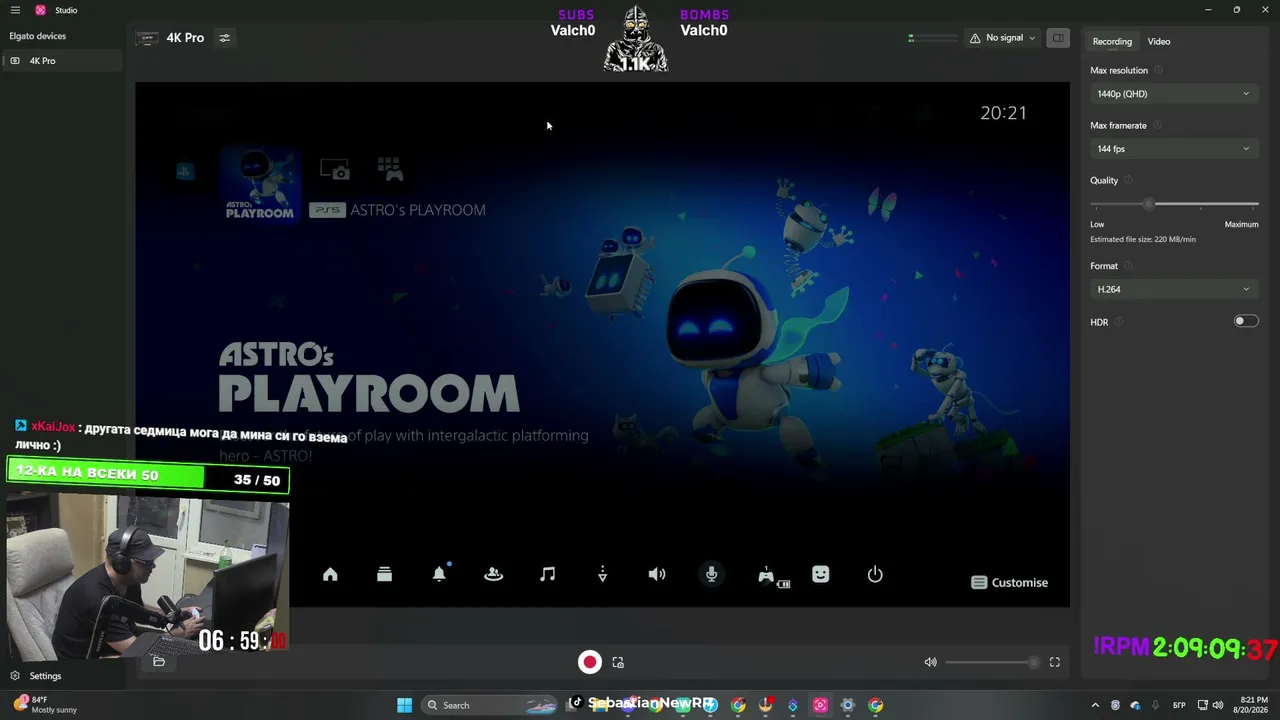This screenshot has height=720, width=1280.
Task: Open PS5 Game Base friends icon
Action: [493, 574]
